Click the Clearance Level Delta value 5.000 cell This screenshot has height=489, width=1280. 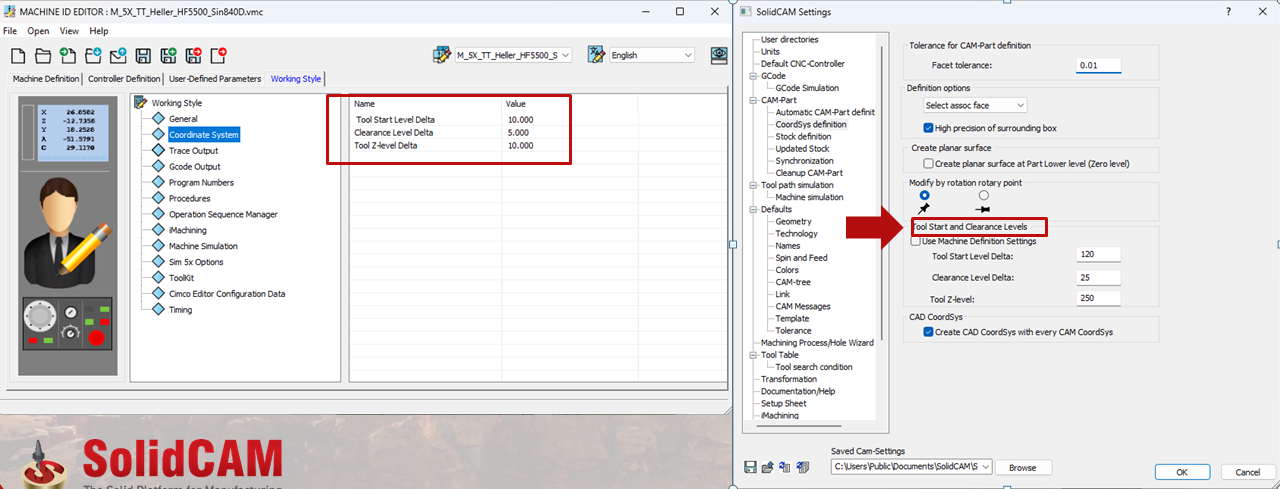[518, 133]
